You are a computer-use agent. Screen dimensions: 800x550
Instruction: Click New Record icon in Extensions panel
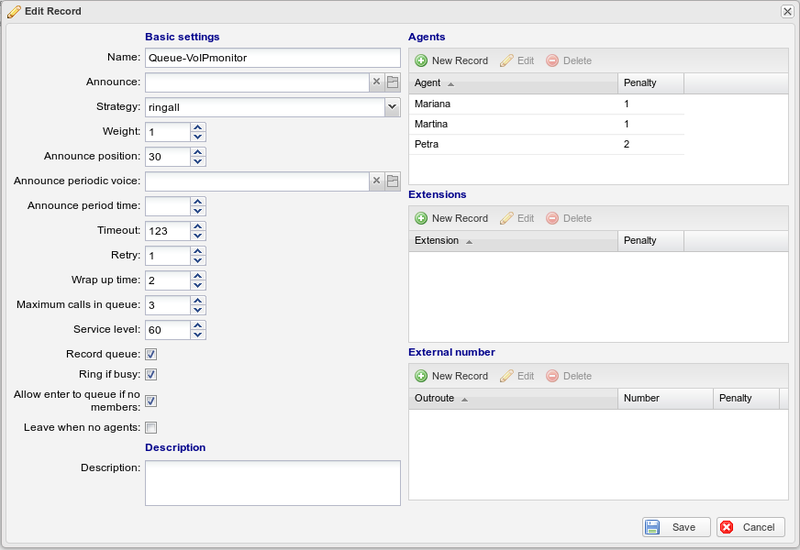click(421, 218)
